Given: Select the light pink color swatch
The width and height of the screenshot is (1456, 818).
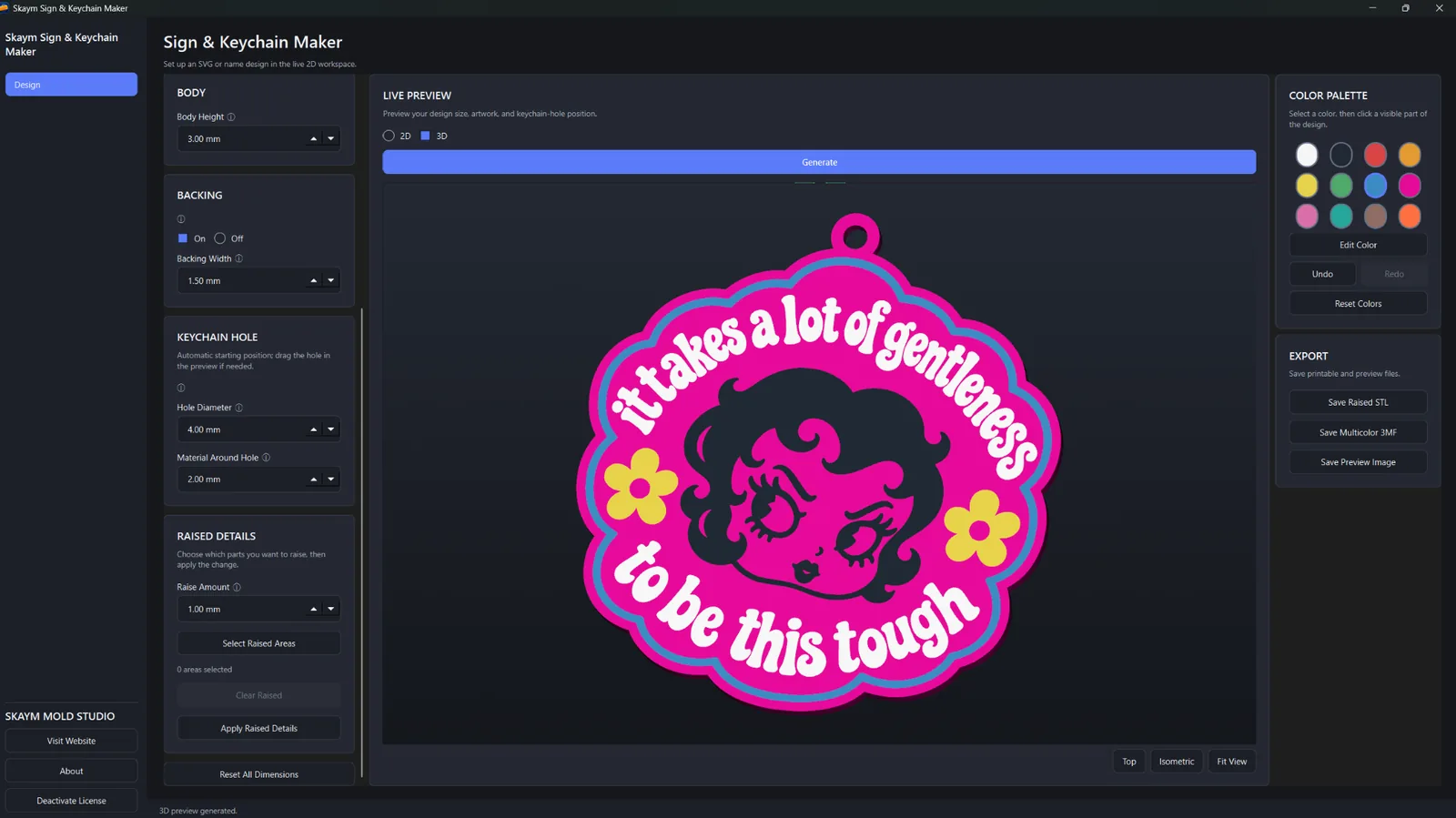Looking at the screenshot, I should (1307, 216).
